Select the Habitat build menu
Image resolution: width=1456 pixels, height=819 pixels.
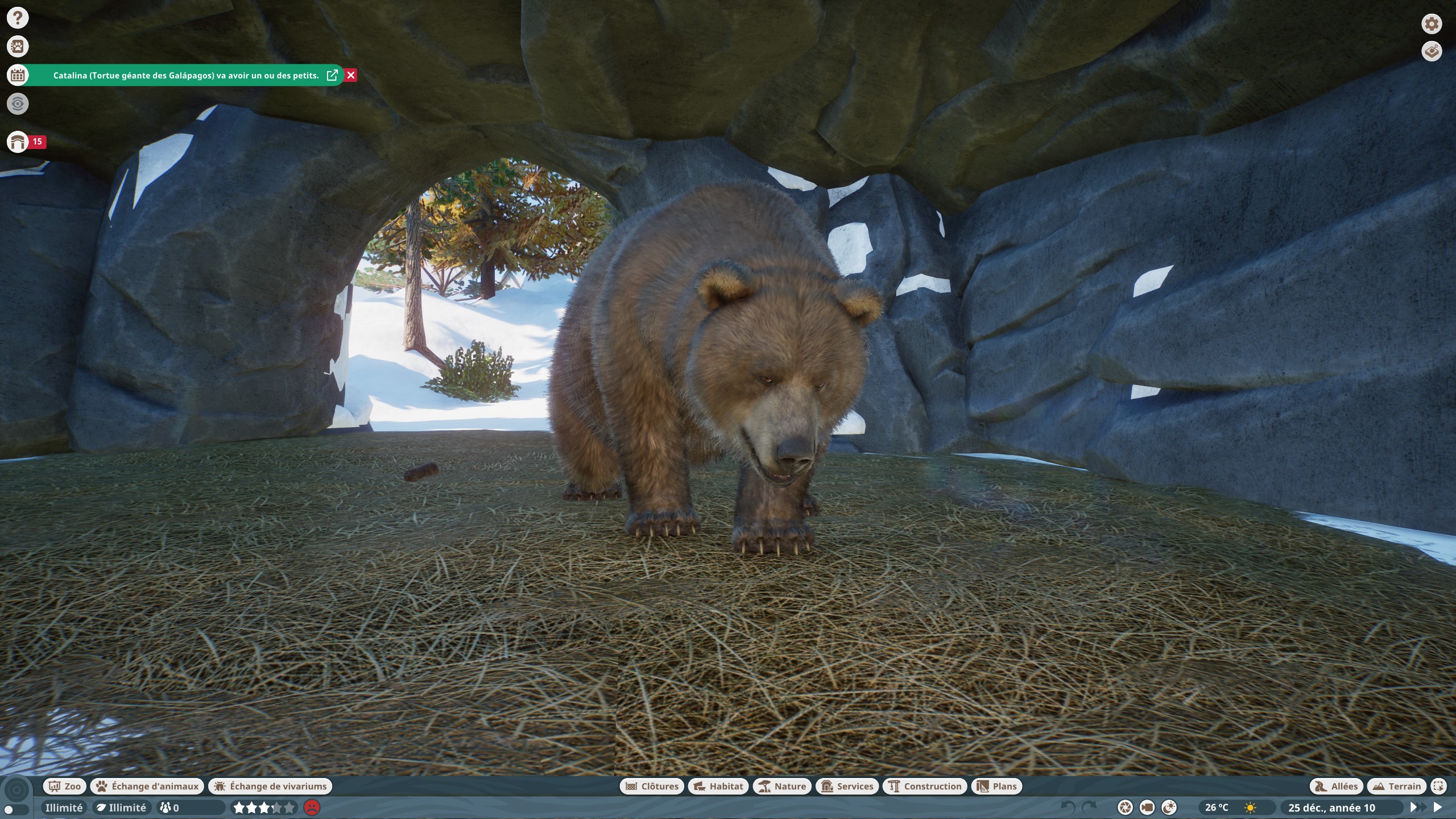click(718, 786)
